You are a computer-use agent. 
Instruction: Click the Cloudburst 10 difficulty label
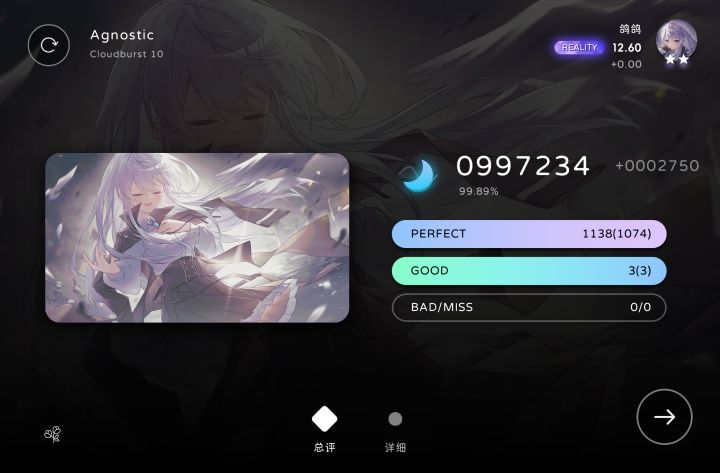pyautogui.click(x=127, y=54)
